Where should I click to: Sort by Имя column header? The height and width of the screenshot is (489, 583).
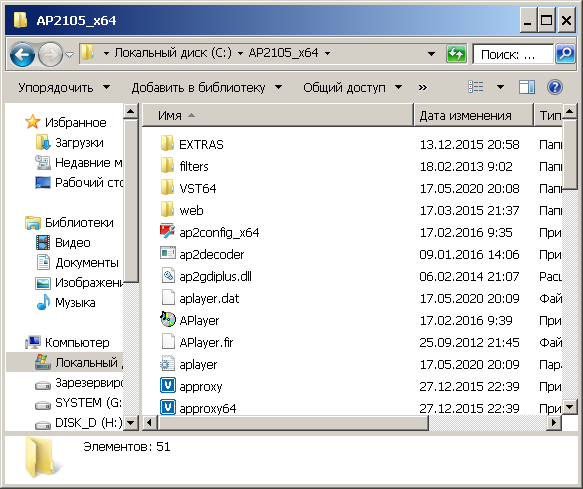pyautogui.click(x=278, y=115)
